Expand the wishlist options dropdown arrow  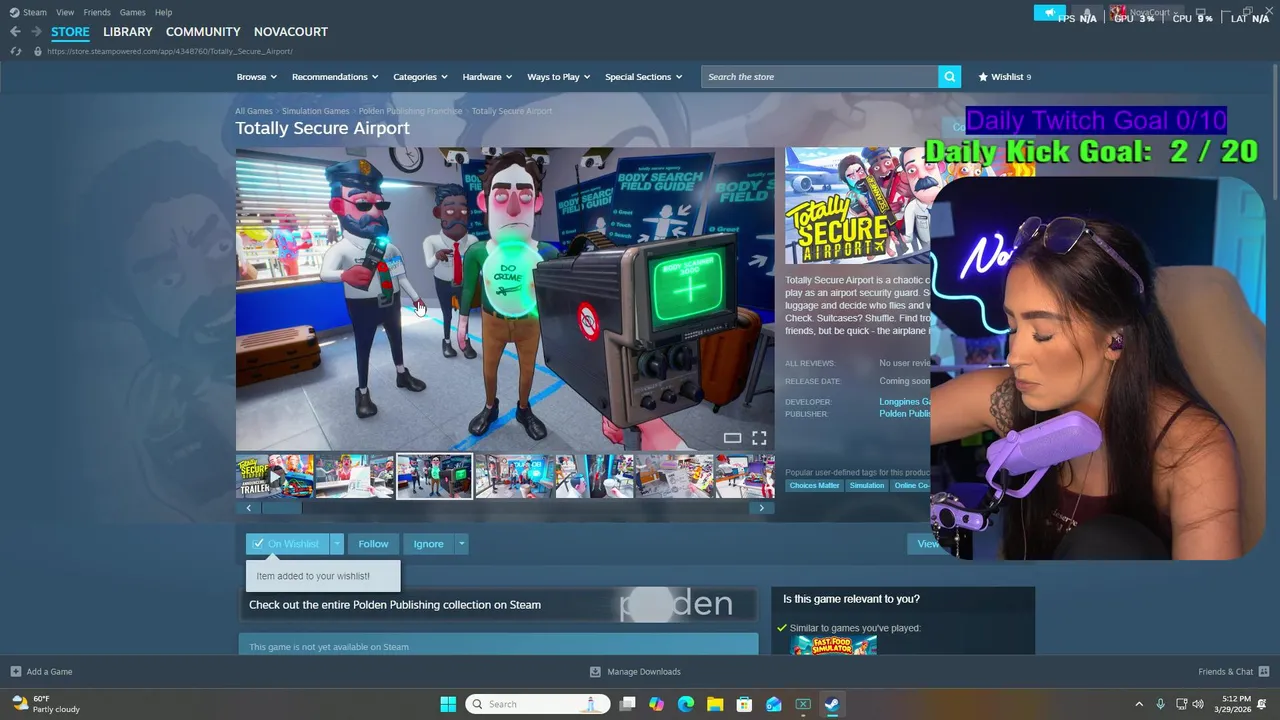[x=337, y=544]
